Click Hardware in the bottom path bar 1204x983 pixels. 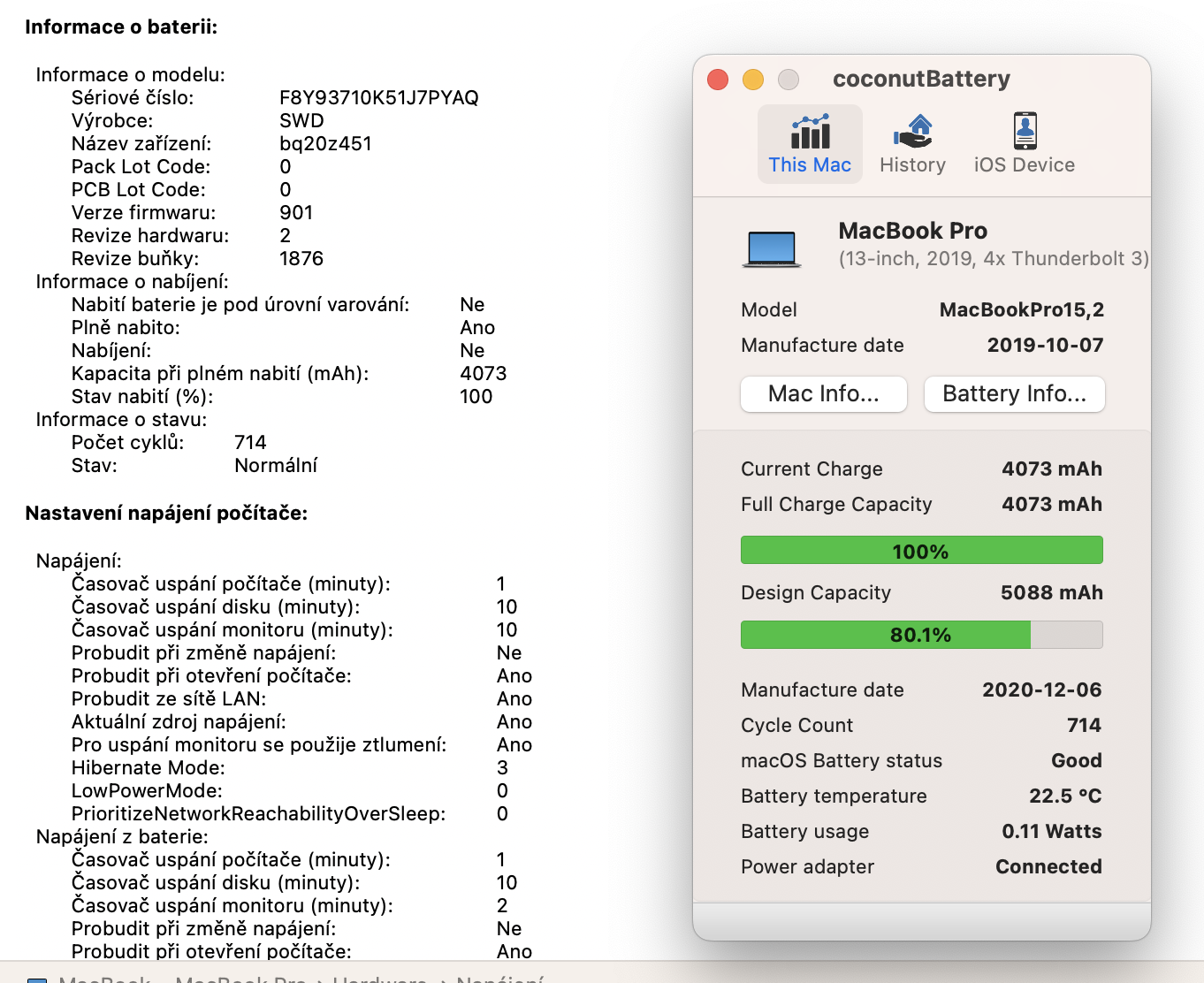379,979
